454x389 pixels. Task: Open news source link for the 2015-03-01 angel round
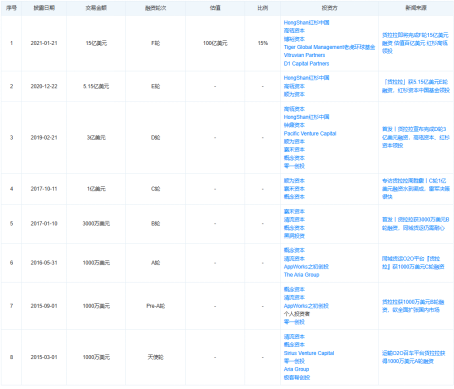tap(414, 357)
